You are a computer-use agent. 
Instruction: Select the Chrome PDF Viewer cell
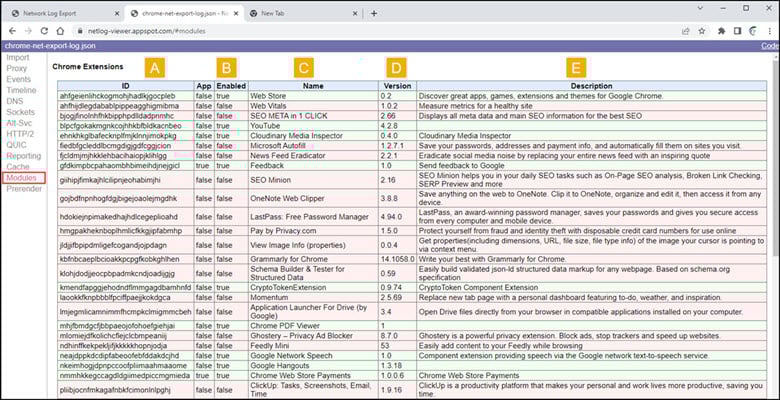pyautogui.click(x=313, y=326)
